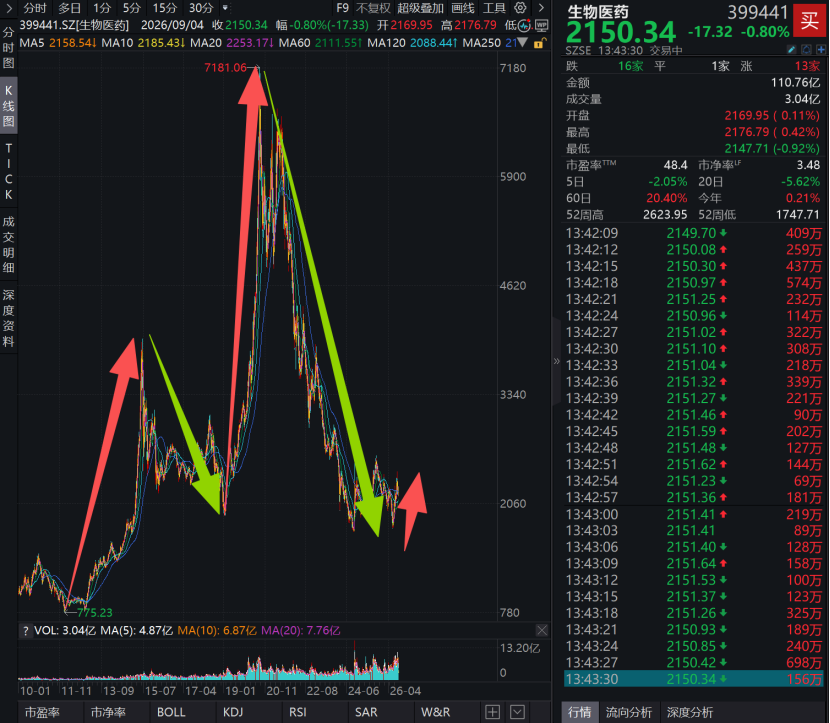Image resolution: width=830 pixels, height=723 pixels.
Task: Select the 5分 five-minute period
Action: click(x=131, y=8)
